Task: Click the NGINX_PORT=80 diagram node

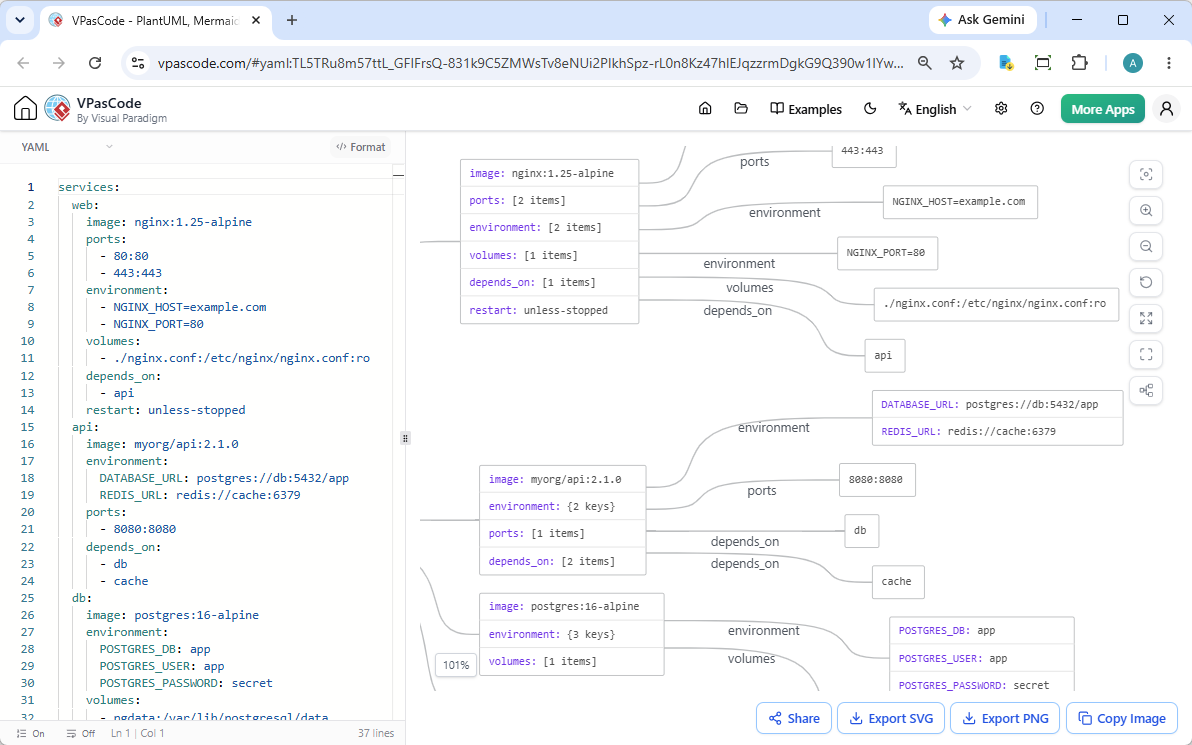Action: click(886, 252)
